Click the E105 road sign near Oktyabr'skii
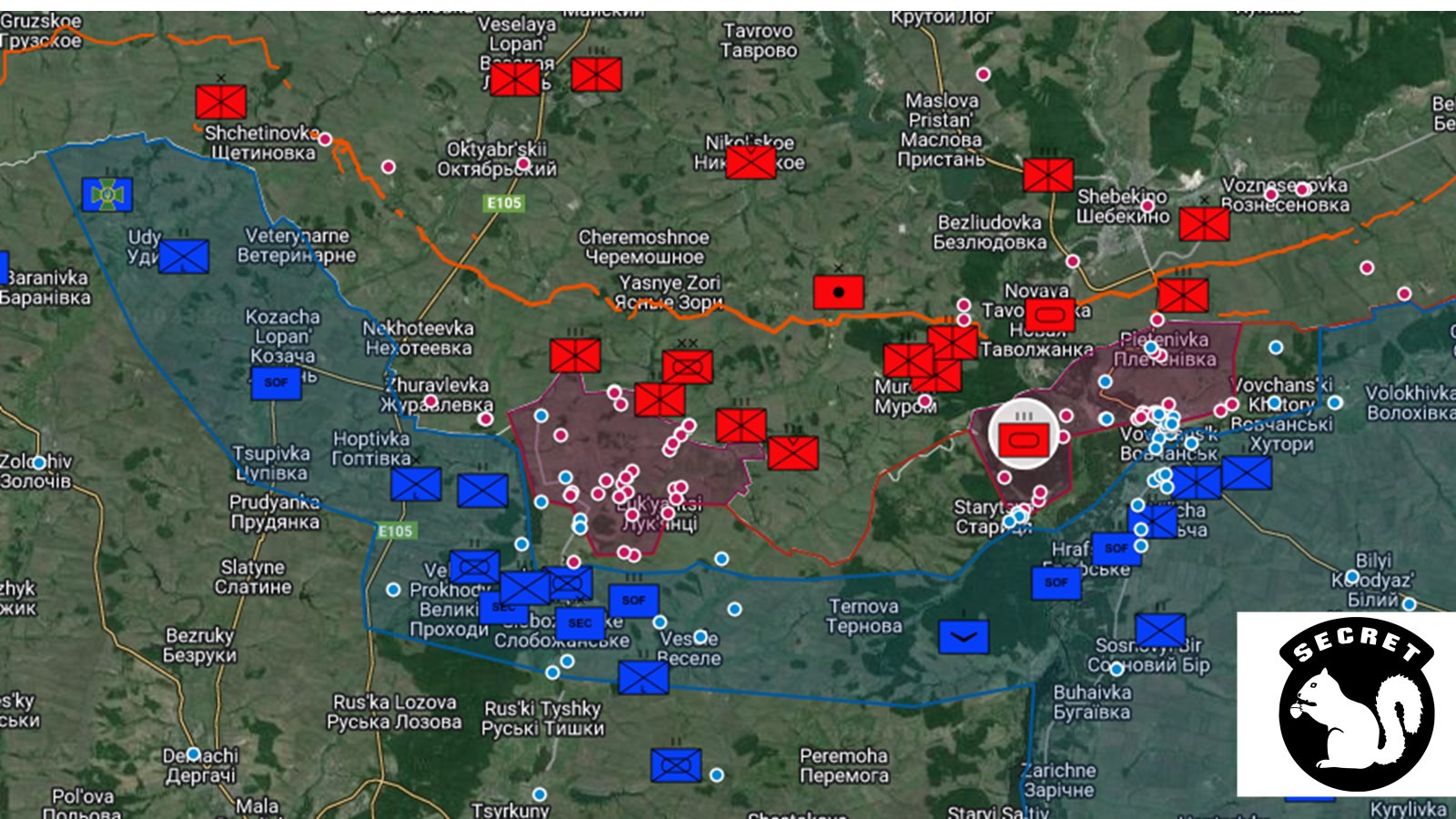Viewport: 1456px width, 819px height. pyautogui.click(x=504, y=203)
